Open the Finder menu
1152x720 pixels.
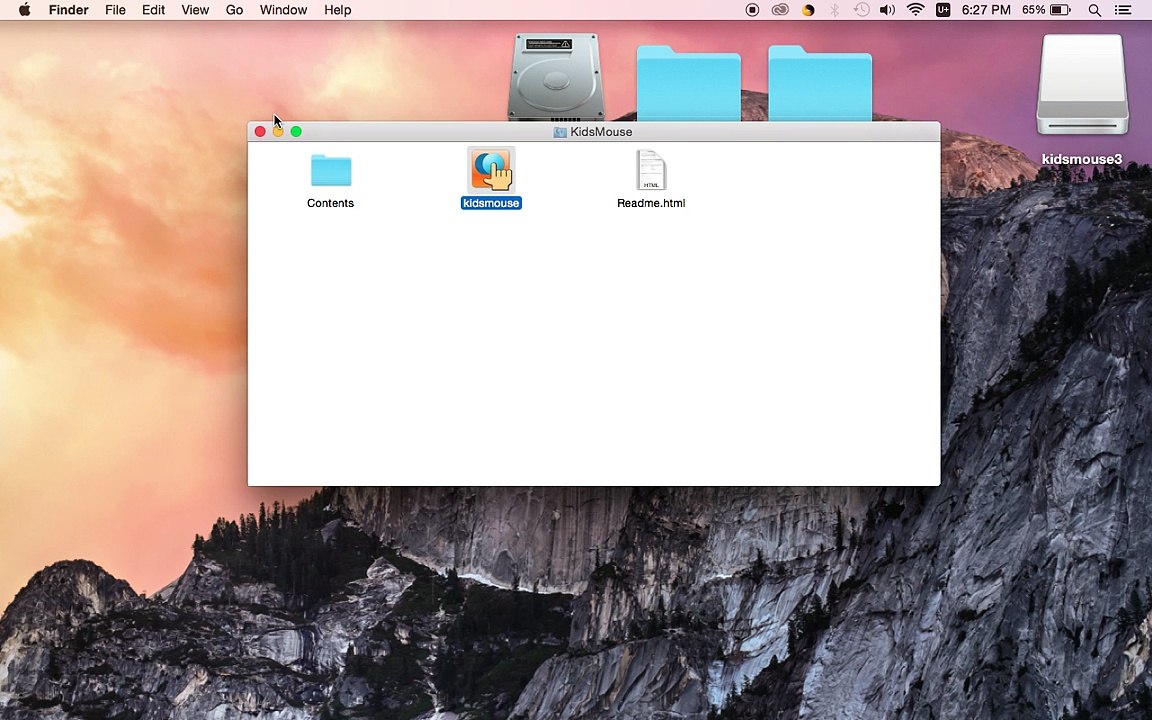pyautogui.click(x=68, y=10)
